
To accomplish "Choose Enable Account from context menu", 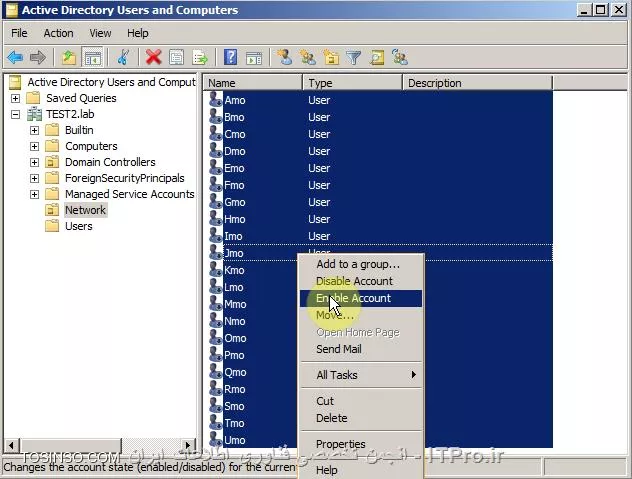I will [361, 298].
